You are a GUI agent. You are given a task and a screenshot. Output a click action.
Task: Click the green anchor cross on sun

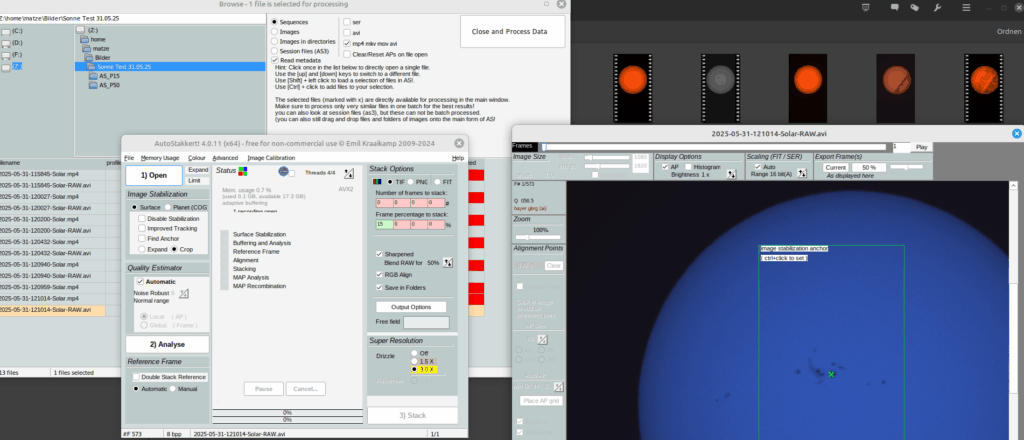coord(831,374)
